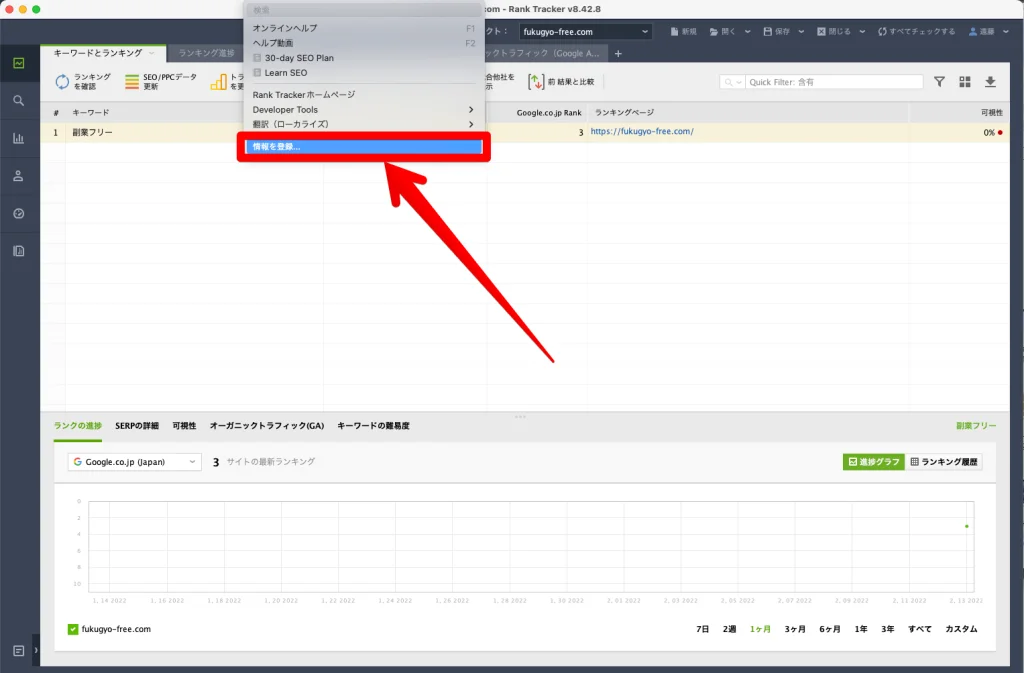The image size is (1024, 673).
Task: Open the reports document sidebar icon
Action: point(19,251)
